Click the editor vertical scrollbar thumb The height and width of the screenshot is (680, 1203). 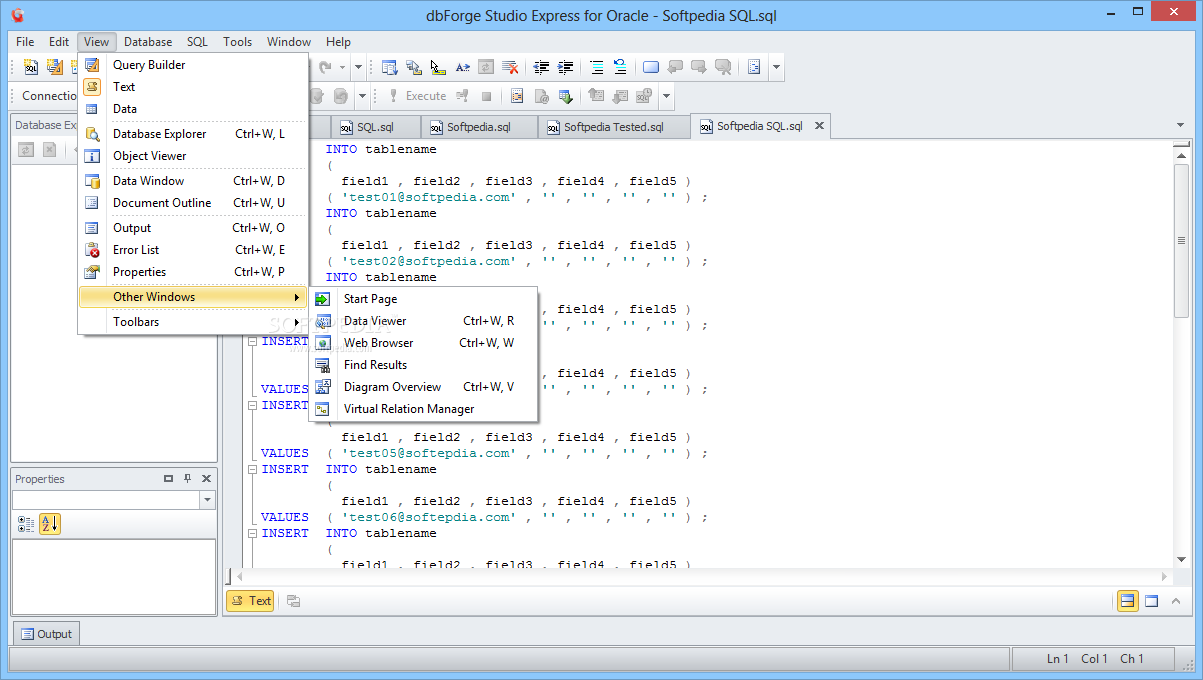click(1182, 240)
